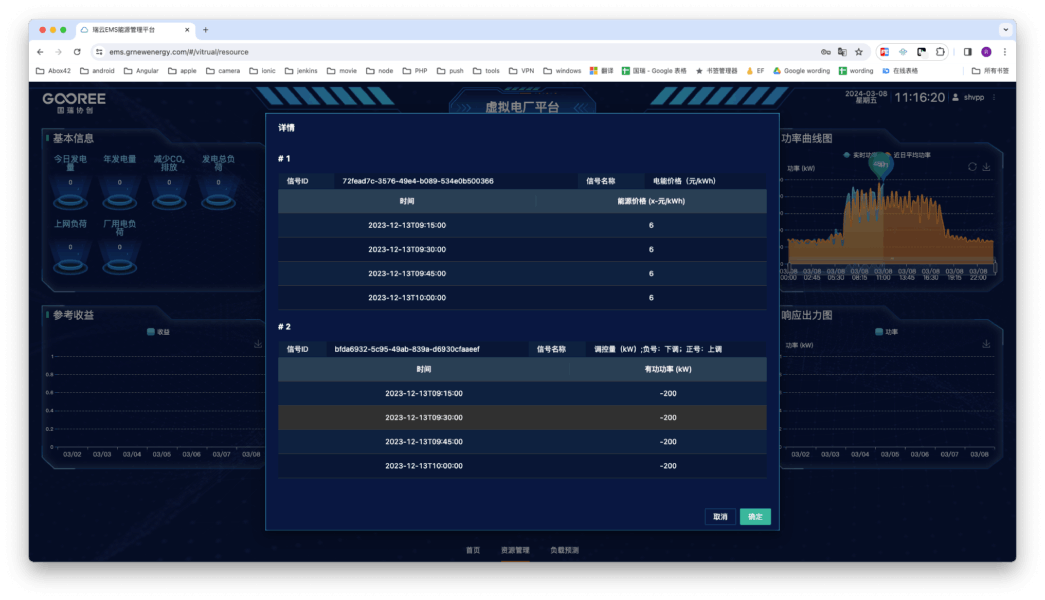Open the three-dot menu next to shvpp
The width and height of the screenshot is (1045, 600).
point(994,97)
